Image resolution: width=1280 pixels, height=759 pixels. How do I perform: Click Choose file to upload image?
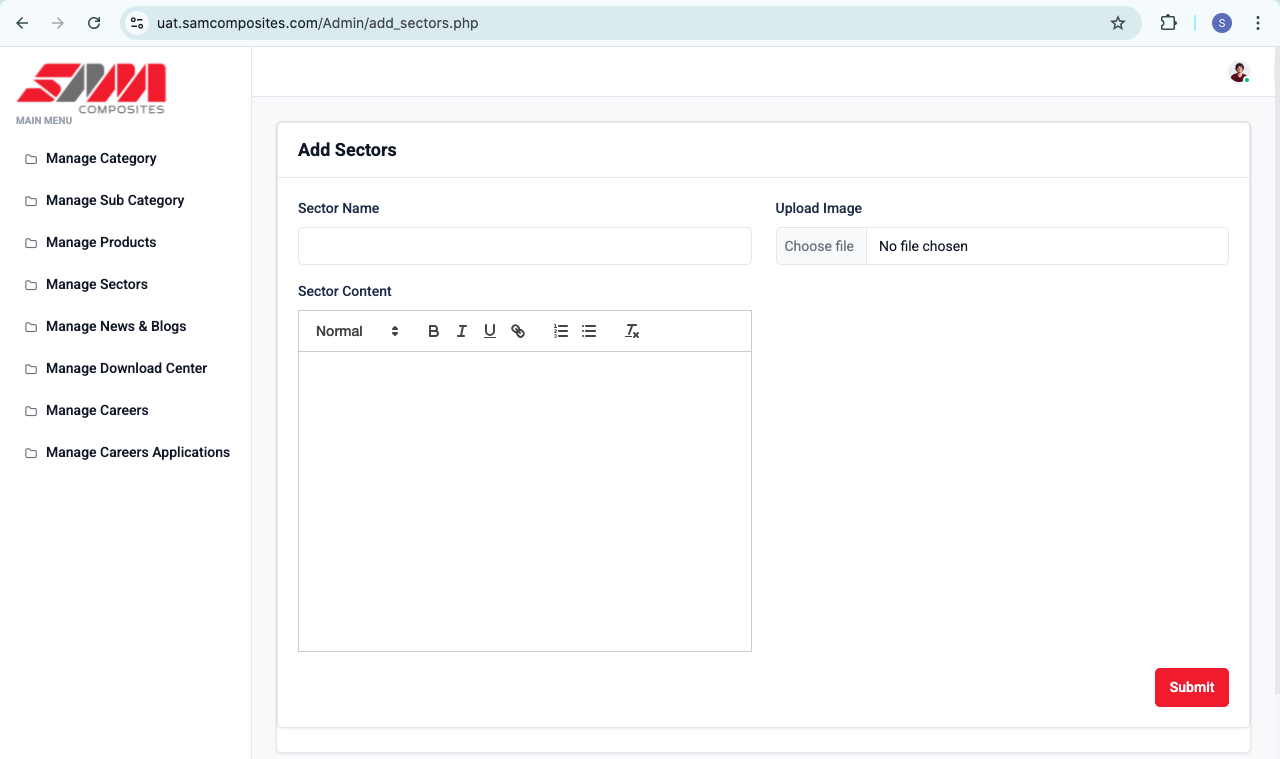click(819, 246)
